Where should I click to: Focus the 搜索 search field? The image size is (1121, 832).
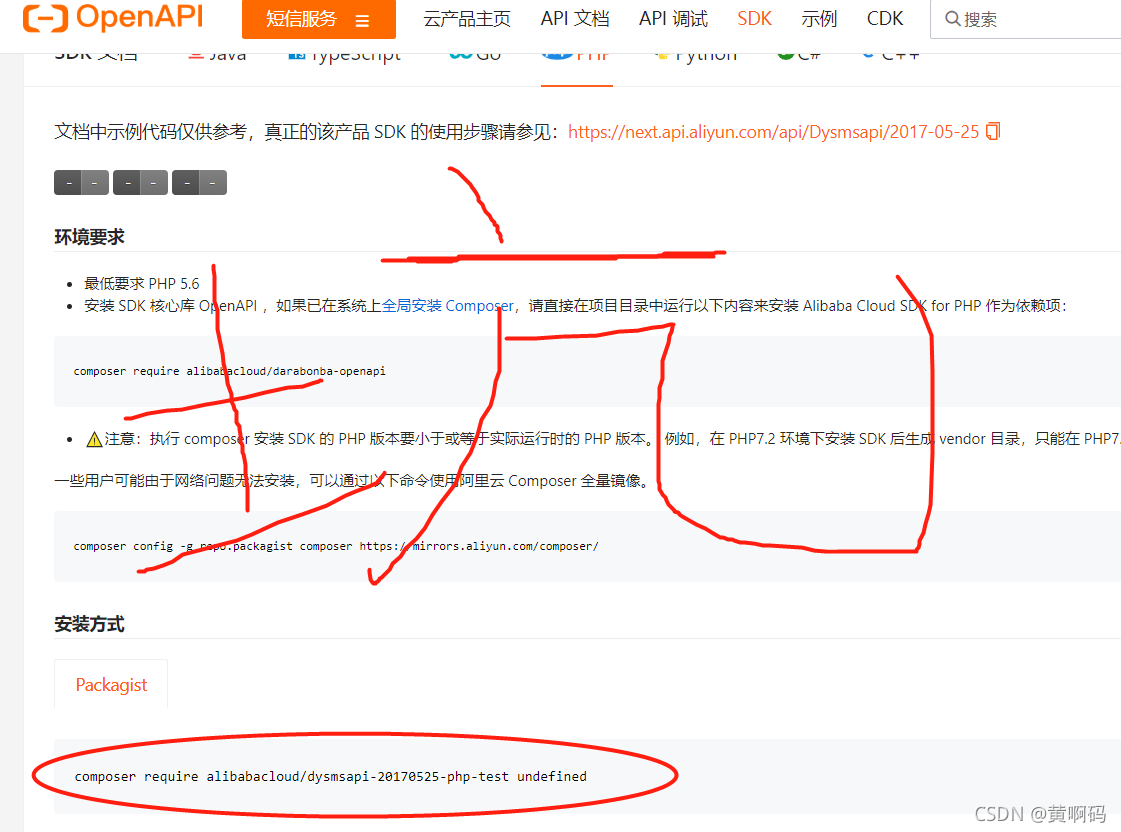(1025, 19)
